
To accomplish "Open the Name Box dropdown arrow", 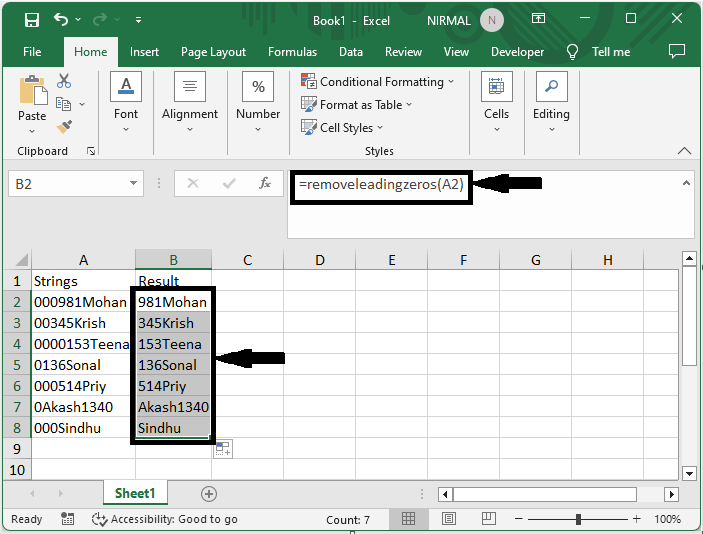I will tap(134, 183).
